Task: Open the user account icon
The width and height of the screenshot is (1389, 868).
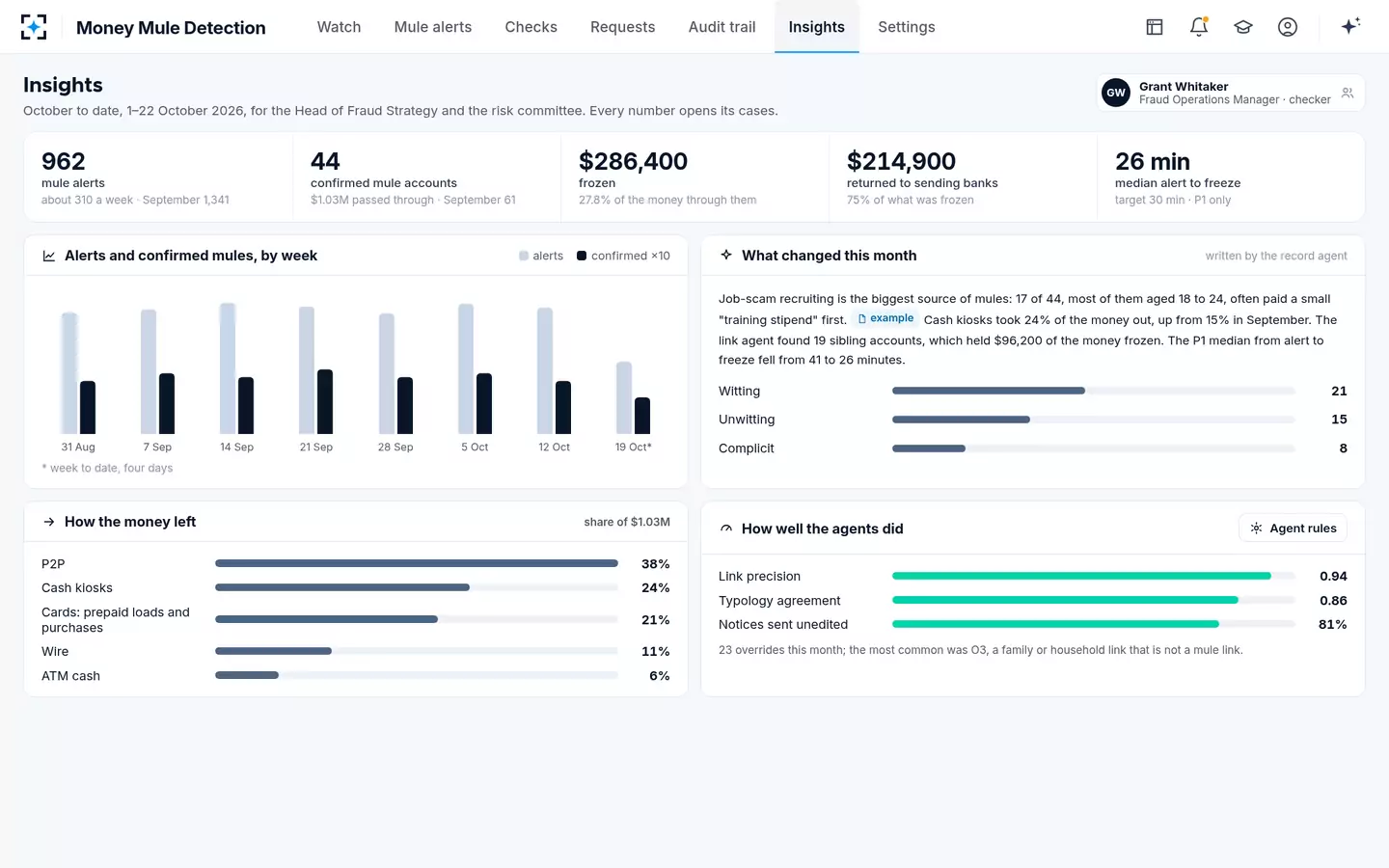Action: [x=1288, y=27]
